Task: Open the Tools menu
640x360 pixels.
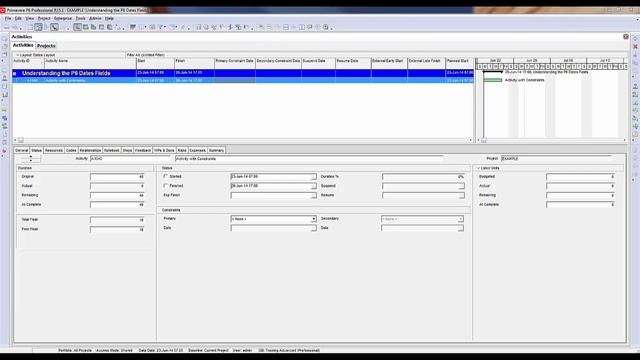Action: click(80, 18)
